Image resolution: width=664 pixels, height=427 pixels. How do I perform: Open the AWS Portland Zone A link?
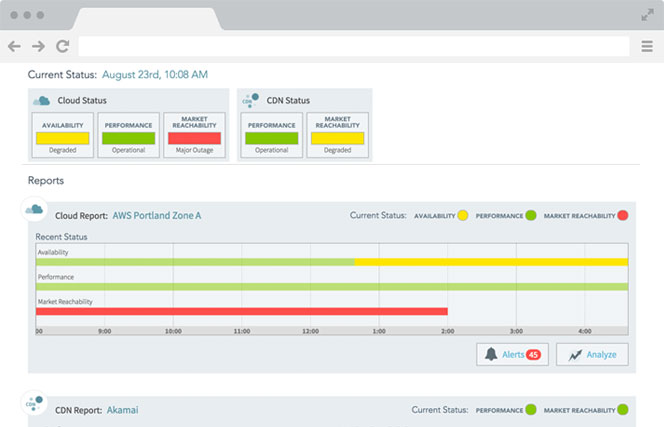click(x=157, y=215)
